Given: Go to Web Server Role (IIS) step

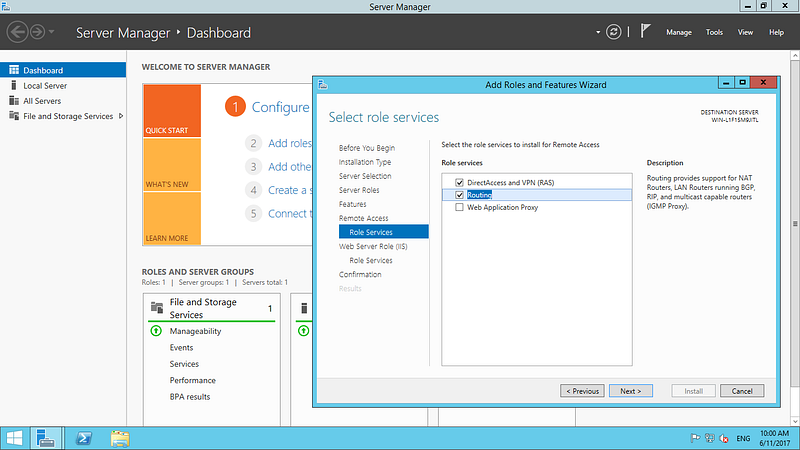Looking at the screenshot, I should click(373, 246).
